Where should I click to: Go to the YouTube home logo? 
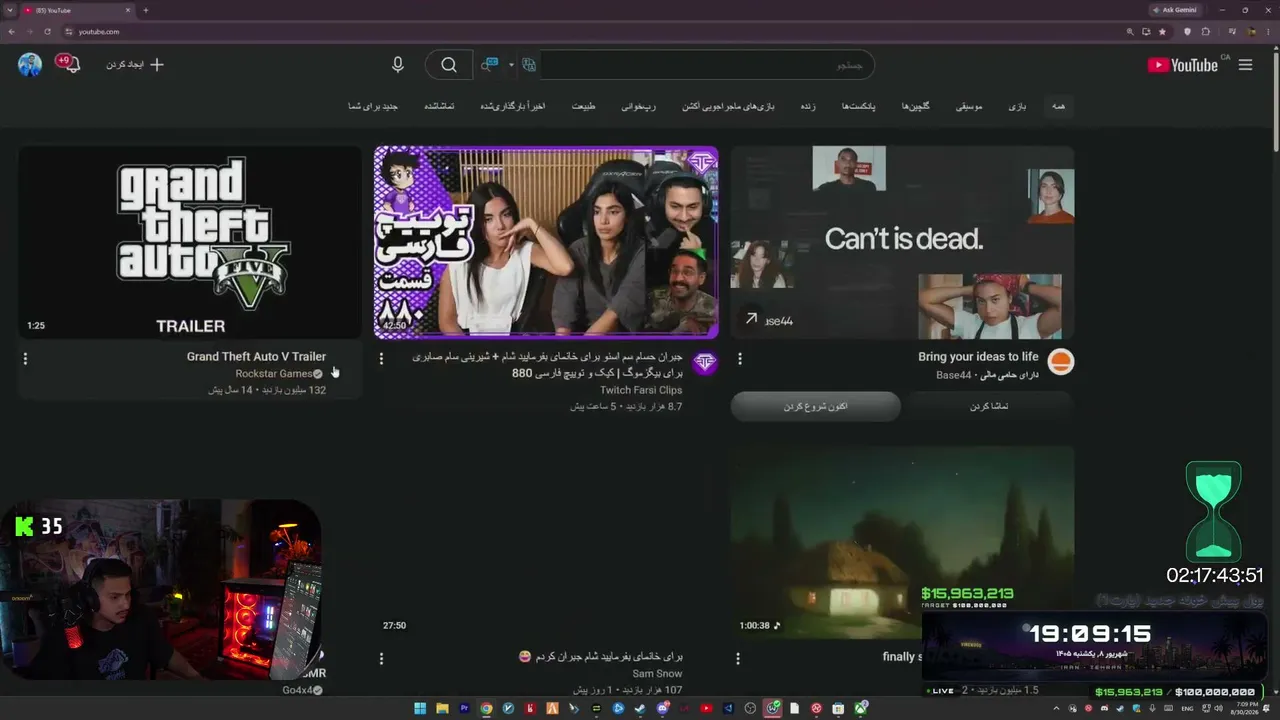1183,65
